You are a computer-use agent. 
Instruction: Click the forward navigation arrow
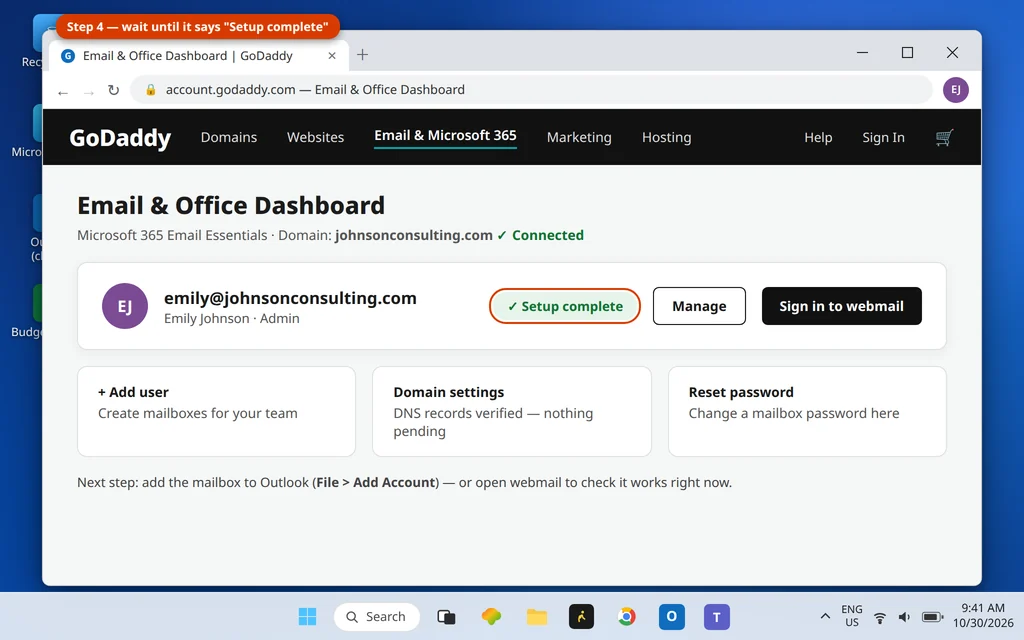[89, 93]
